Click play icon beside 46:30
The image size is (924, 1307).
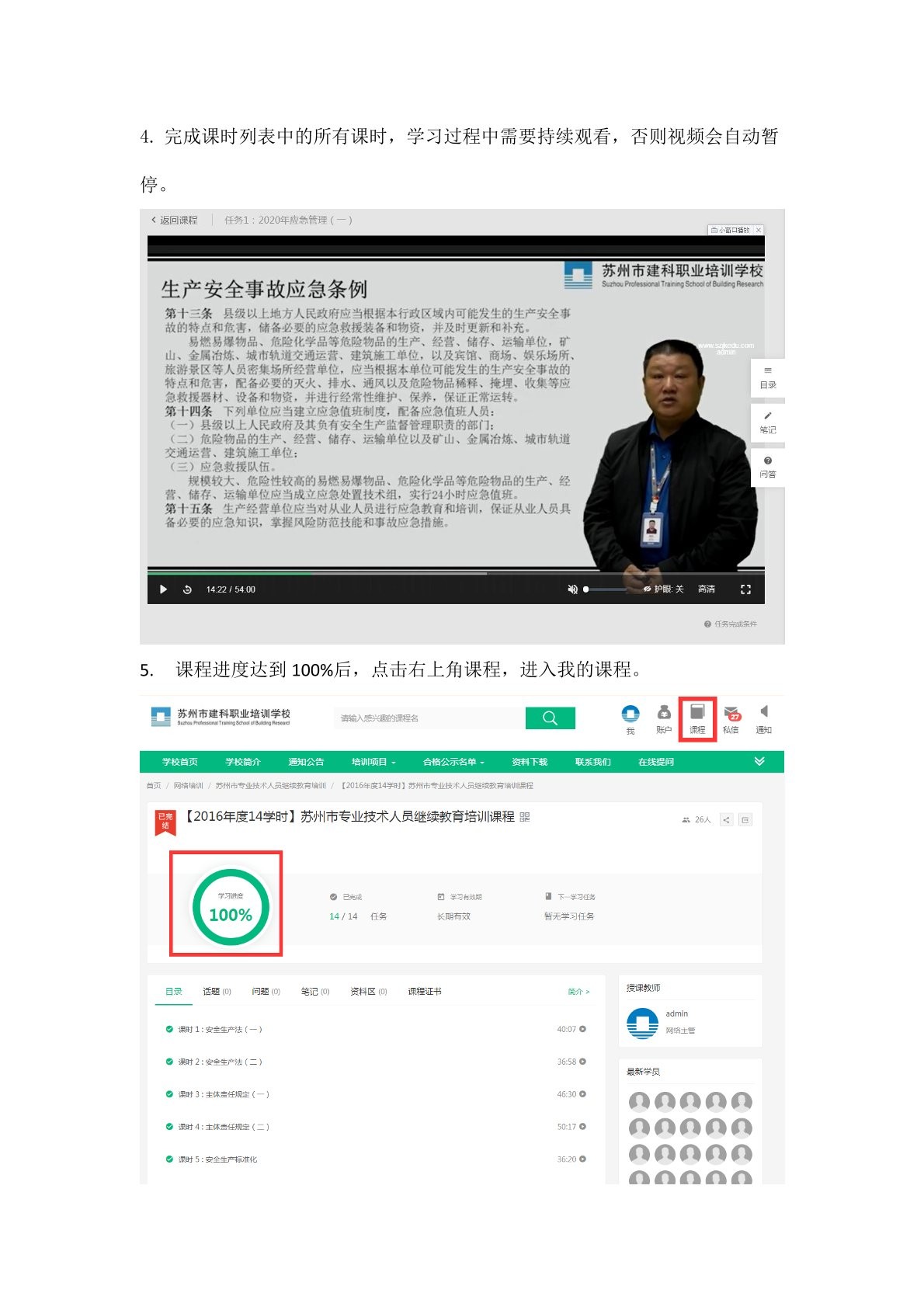(583, 1094)
